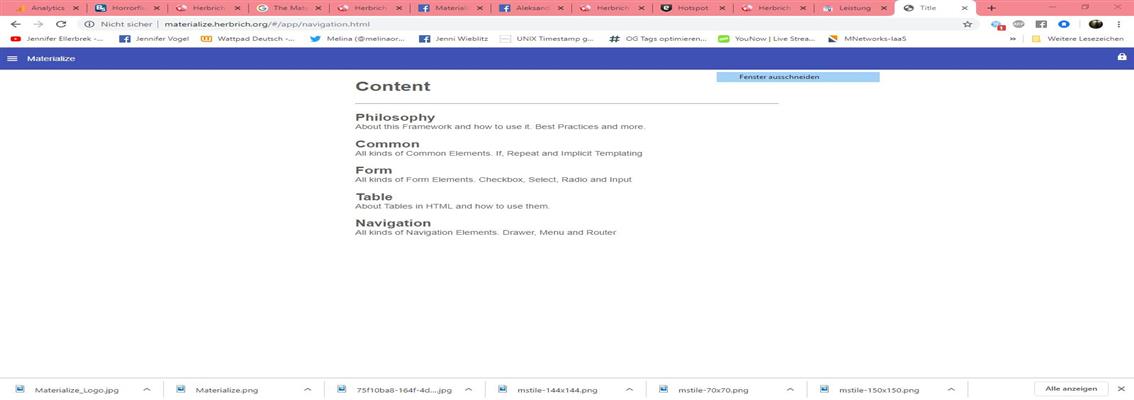Image resolution: width=1134 pixels, height=400 pixels.
Task: Open the Navigation section
Action: (393, 223)
